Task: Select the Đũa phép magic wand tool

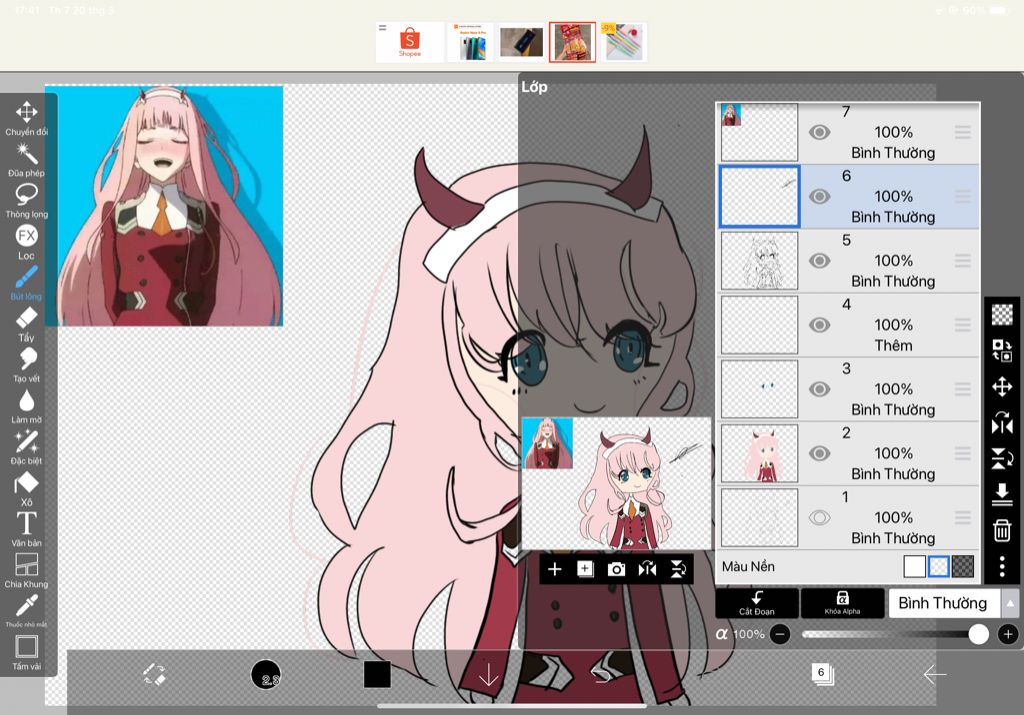Action: [x=26, y=160]
